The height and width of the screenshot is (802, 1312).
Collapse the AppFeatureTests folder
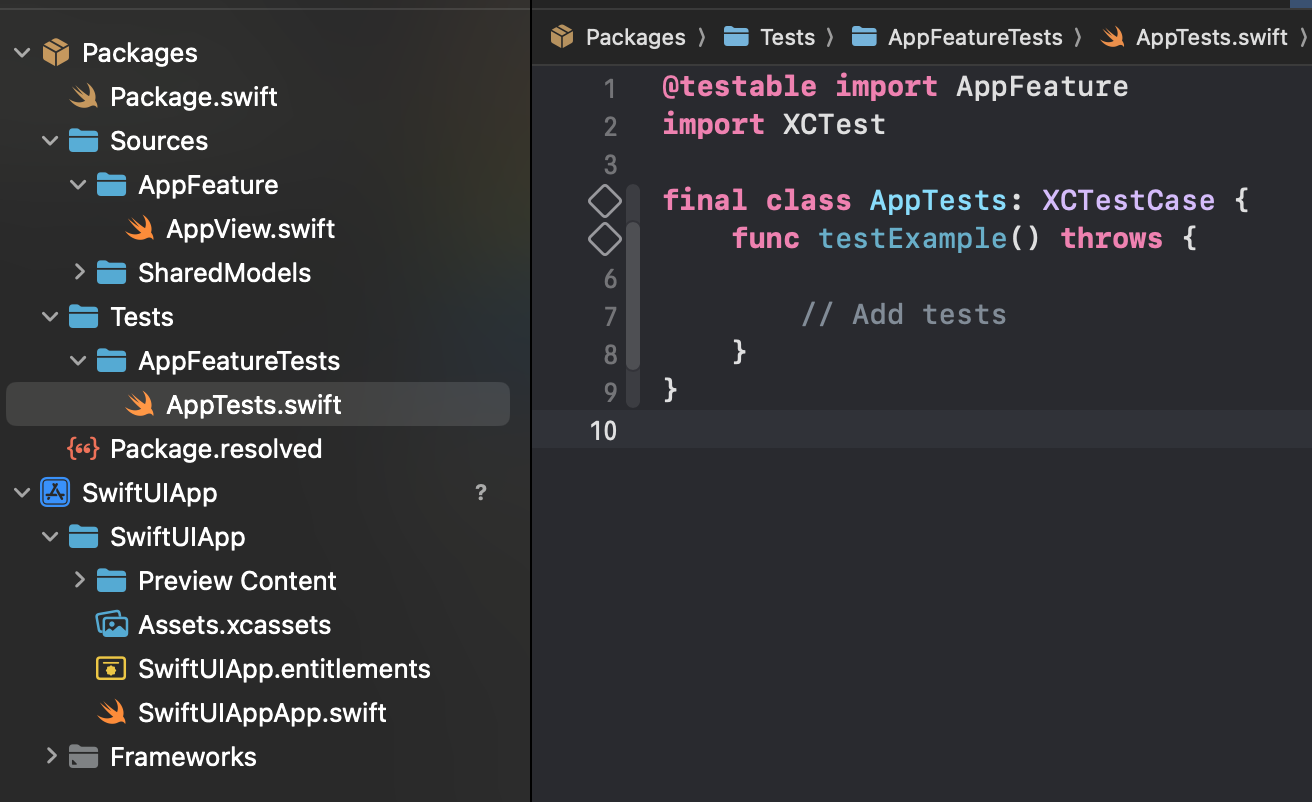[x=78, y=361]
